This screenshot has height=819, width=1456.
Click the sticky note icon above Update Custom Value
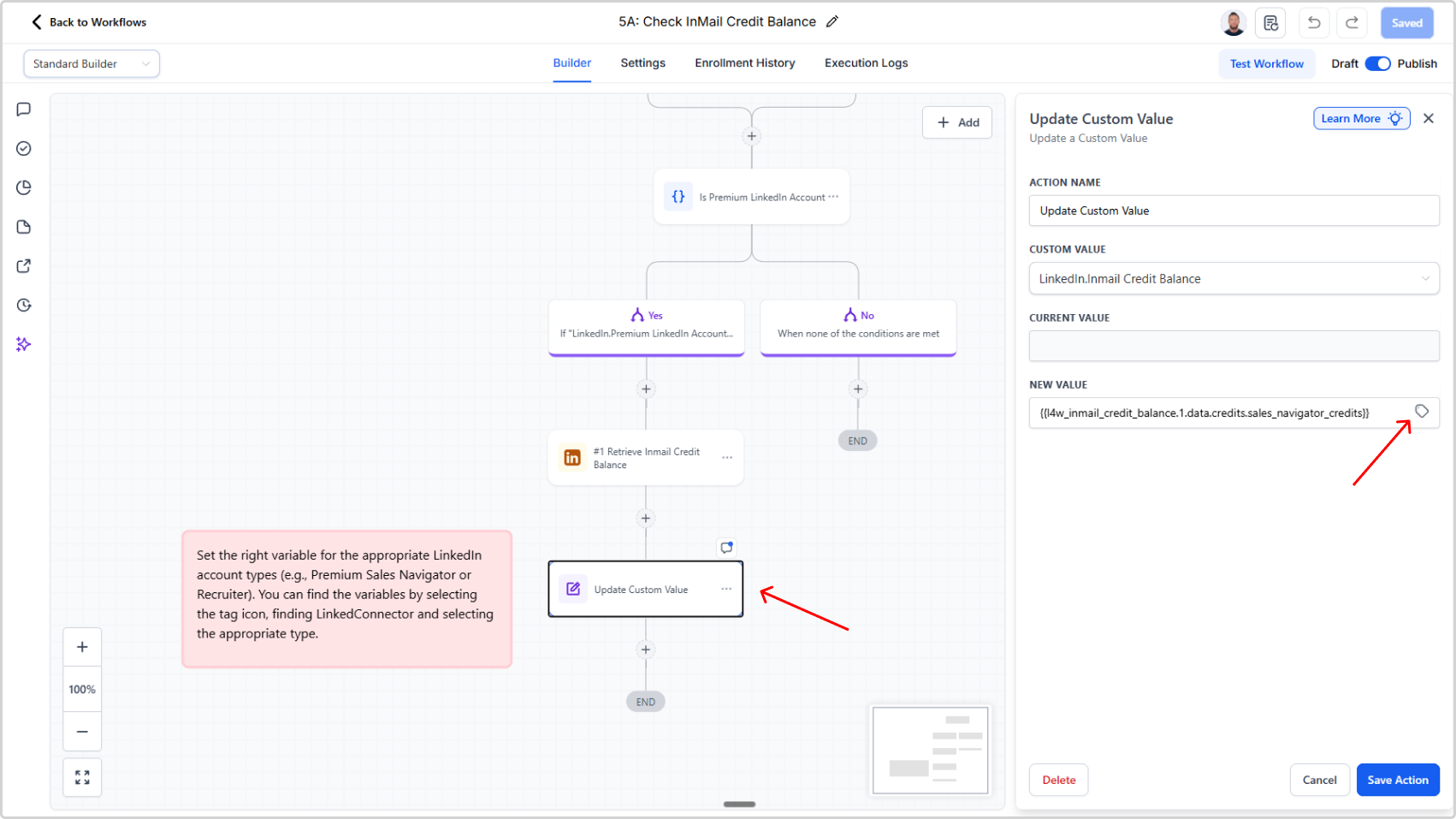coord(726,548)
